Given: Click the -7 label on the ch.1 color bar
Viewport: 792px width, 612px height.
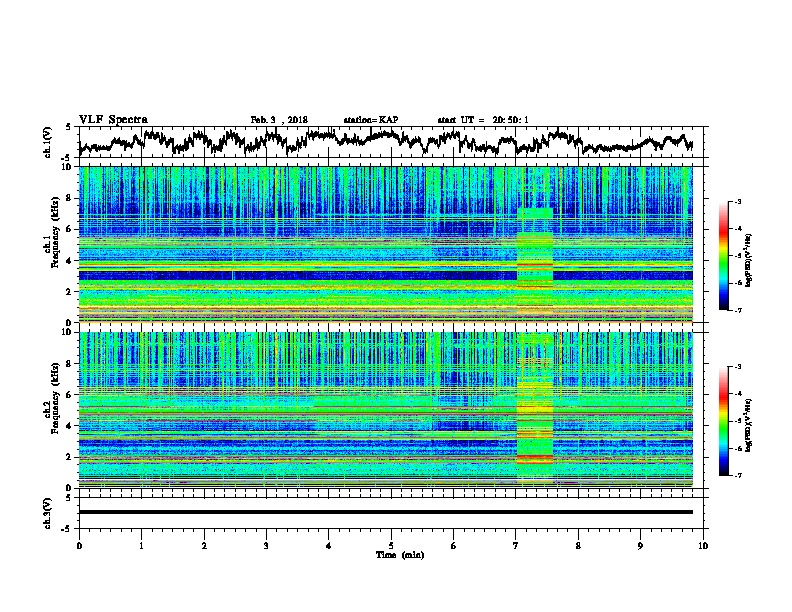Looking at the screenshot, I should pyautogui.click(x=737, y=310).
